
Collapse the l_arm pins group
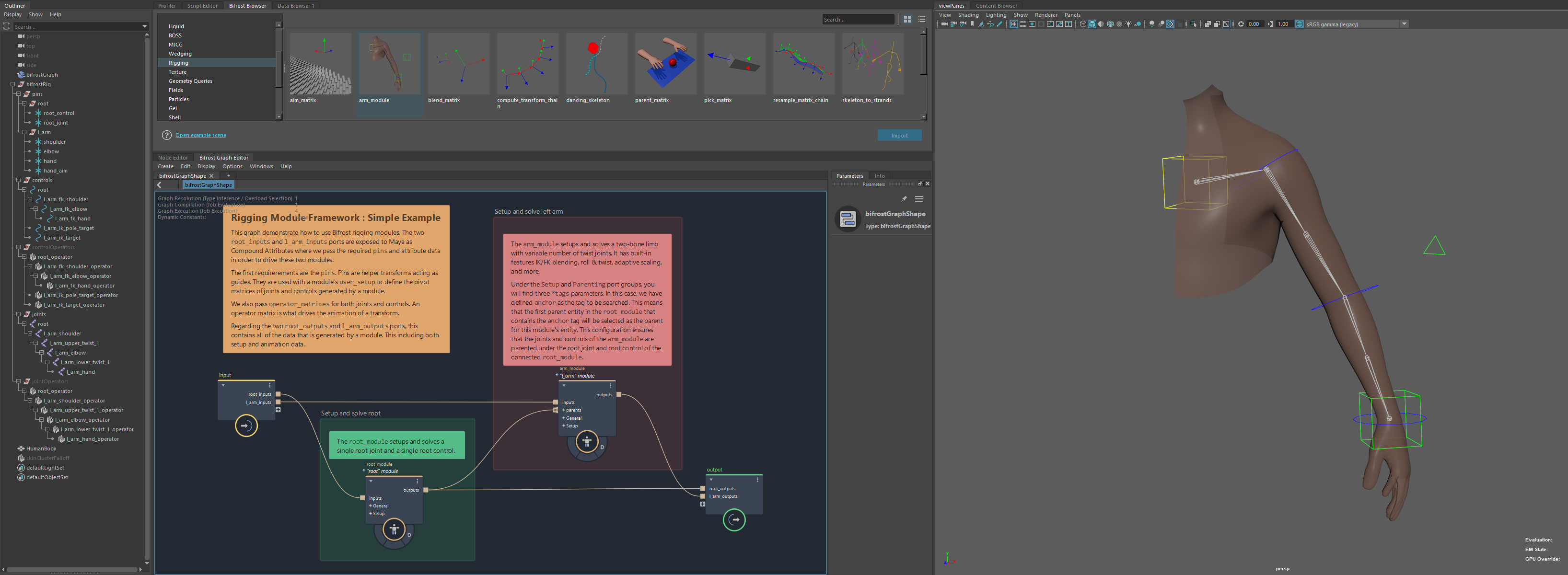coord(24,132)
